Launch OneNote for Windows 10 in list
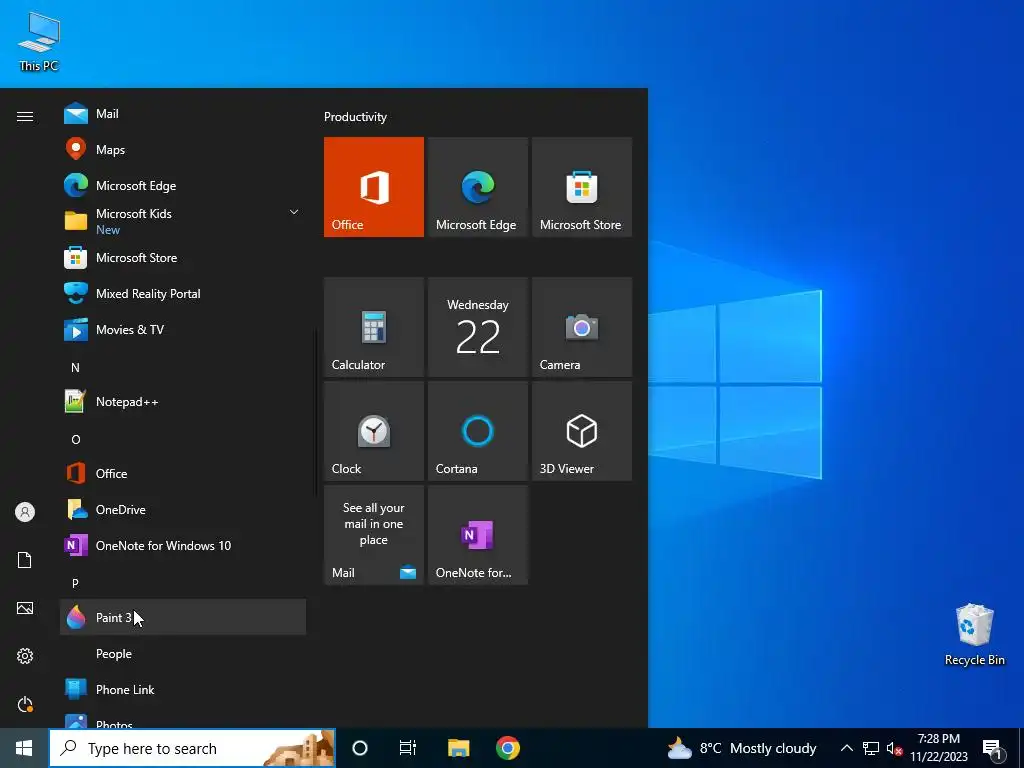Image resolution: width=1024 pixels, height=768 pixels. tap(183, 545)
